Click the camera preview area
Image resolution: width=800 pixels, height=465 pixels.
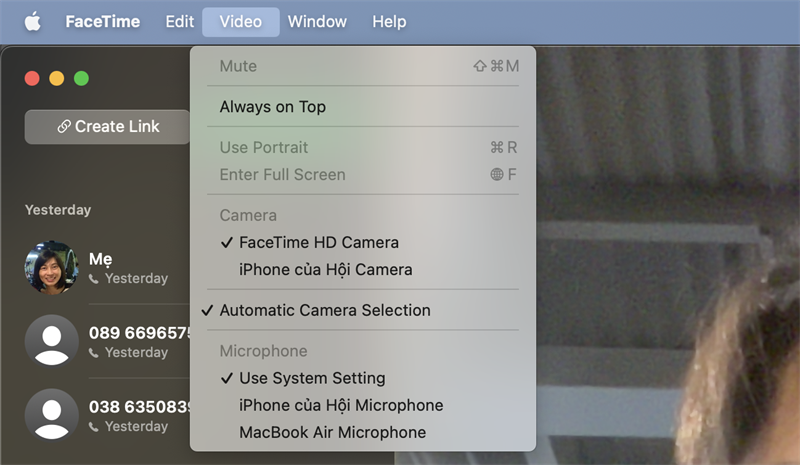pyautogui.click(x=667, y=255)
